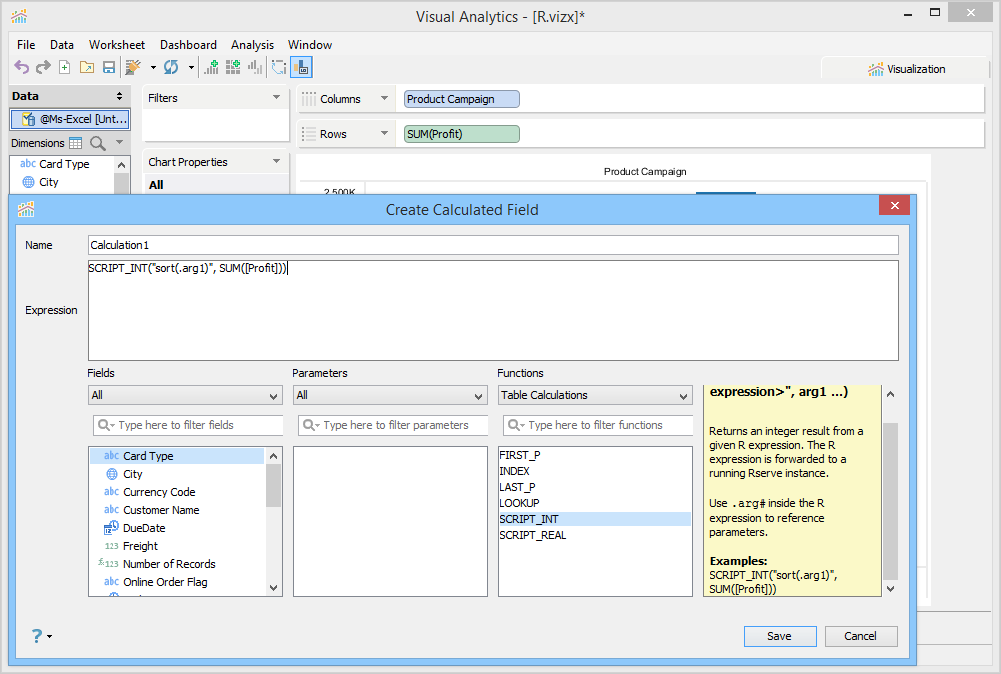
Task: Select LOOKUP in the functions list
Action: click(519, 503)
